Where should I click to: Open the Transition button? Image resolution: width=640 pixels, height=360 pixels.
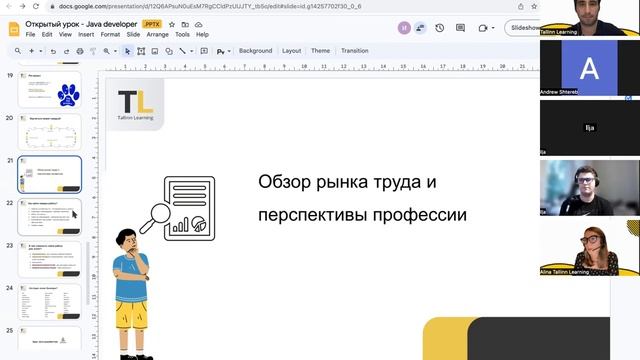pos(355,51)
